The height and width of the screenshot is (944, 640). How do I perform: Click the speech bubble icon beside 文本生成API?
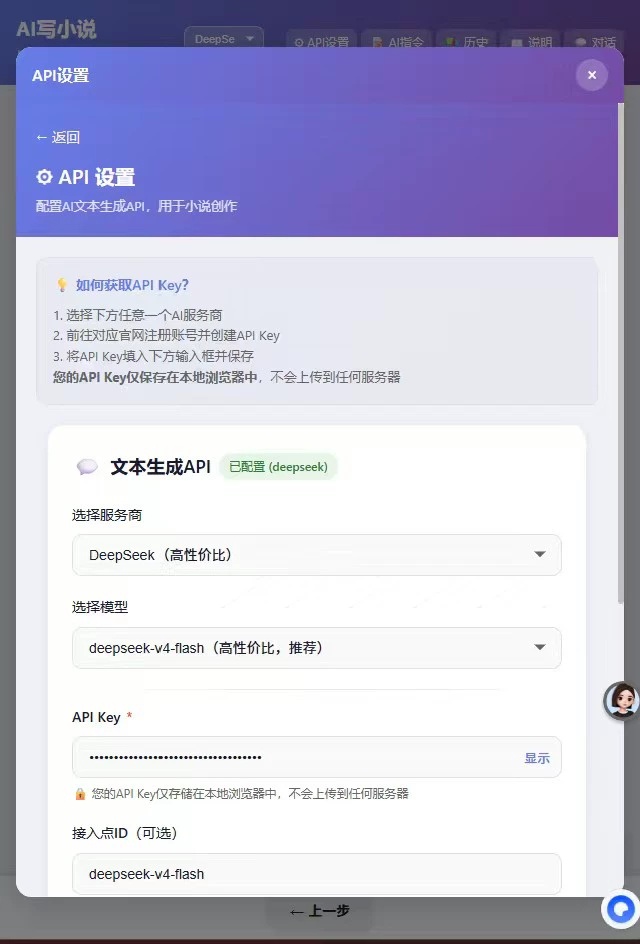tap(87, 467)
